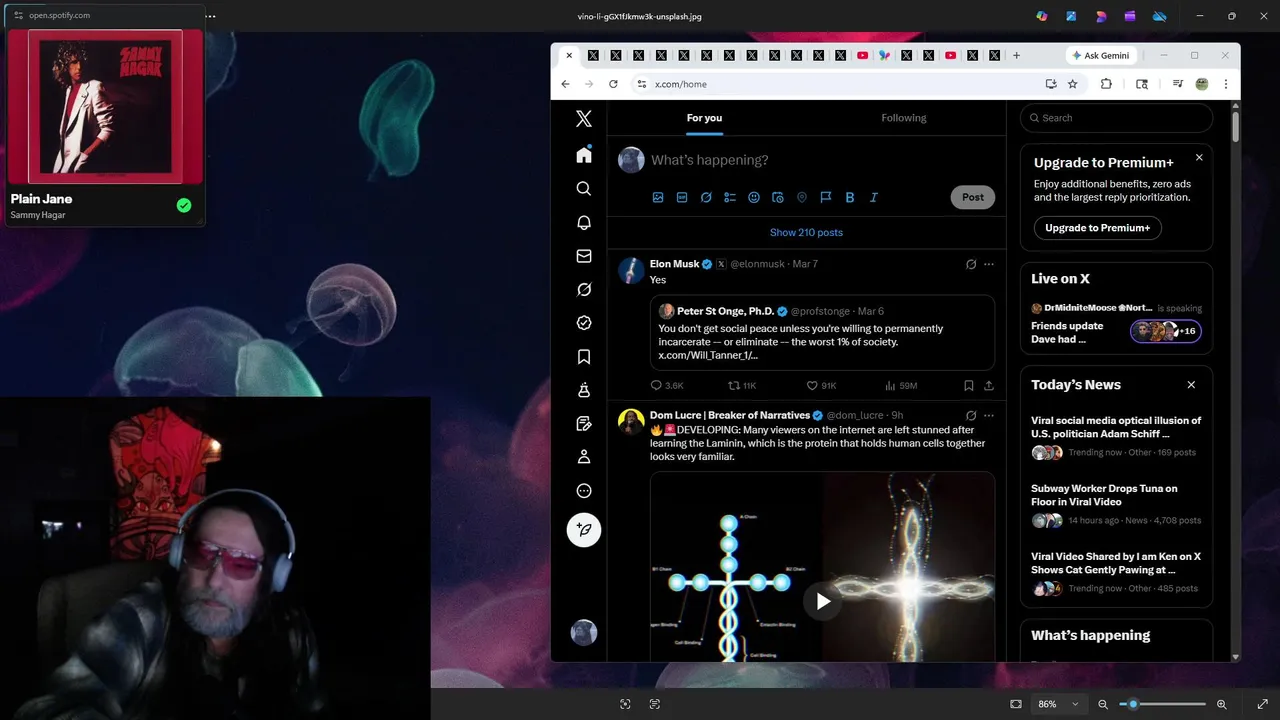Share Elon Musk's post
This screenshot has width=1280, height=720.
click(x=989, y=385)
